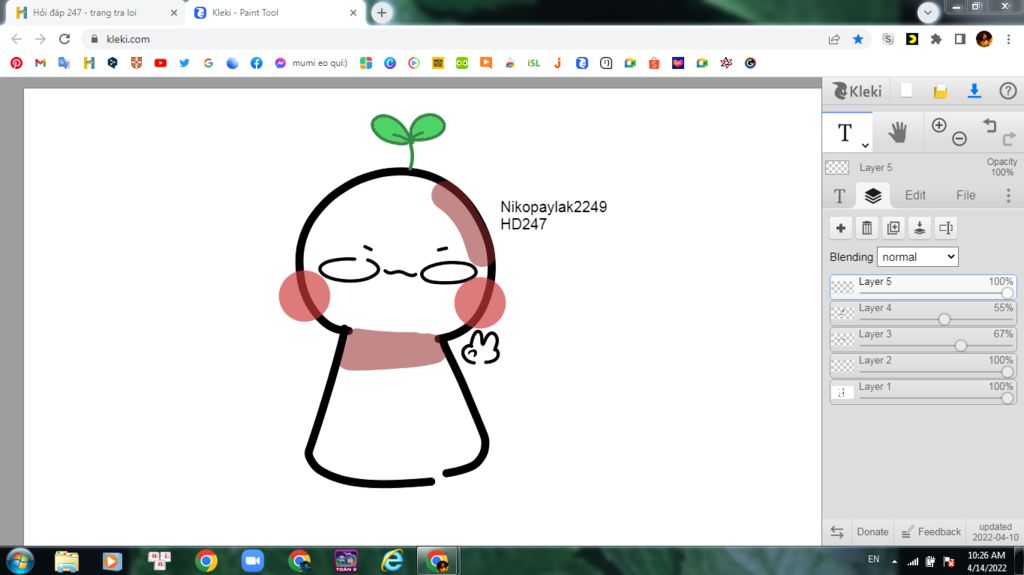Open the Chrome three-dot menu
This screenshot has width=1024, height=575.
tap(1008, 39)
